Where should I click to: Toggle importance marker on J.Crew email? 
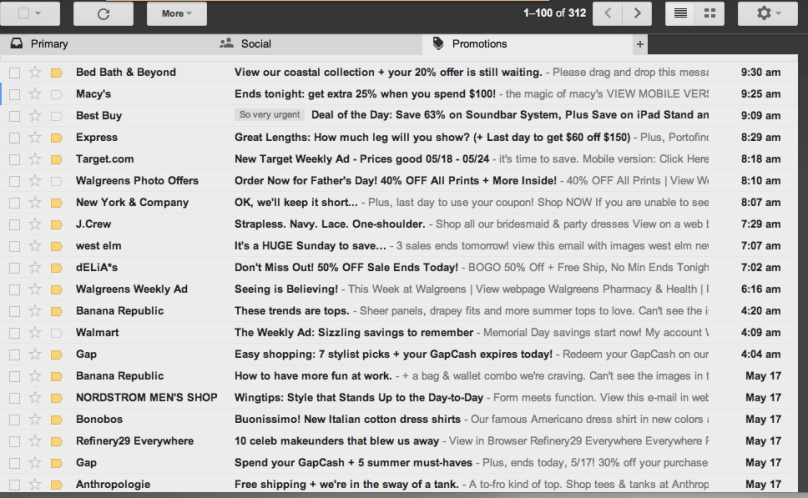(x=57, y=225)
